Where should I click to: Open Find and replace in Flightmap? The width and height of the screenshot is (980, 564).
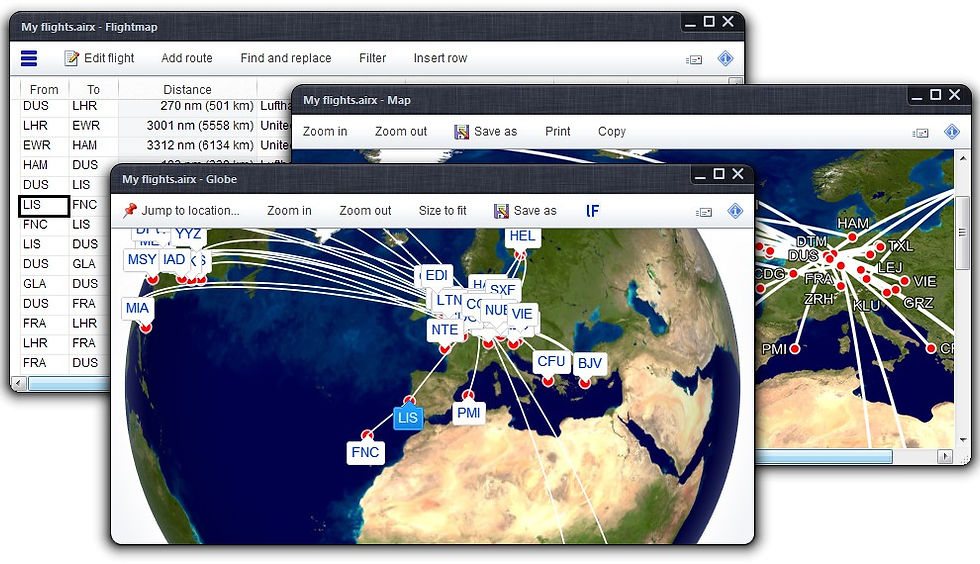(286, 58)
